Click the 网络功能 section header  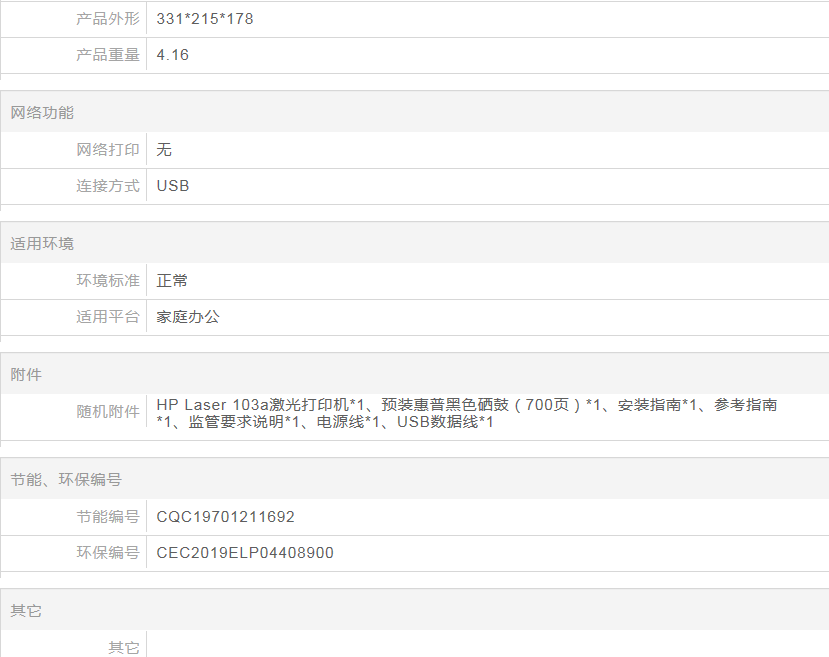(42, 113)
